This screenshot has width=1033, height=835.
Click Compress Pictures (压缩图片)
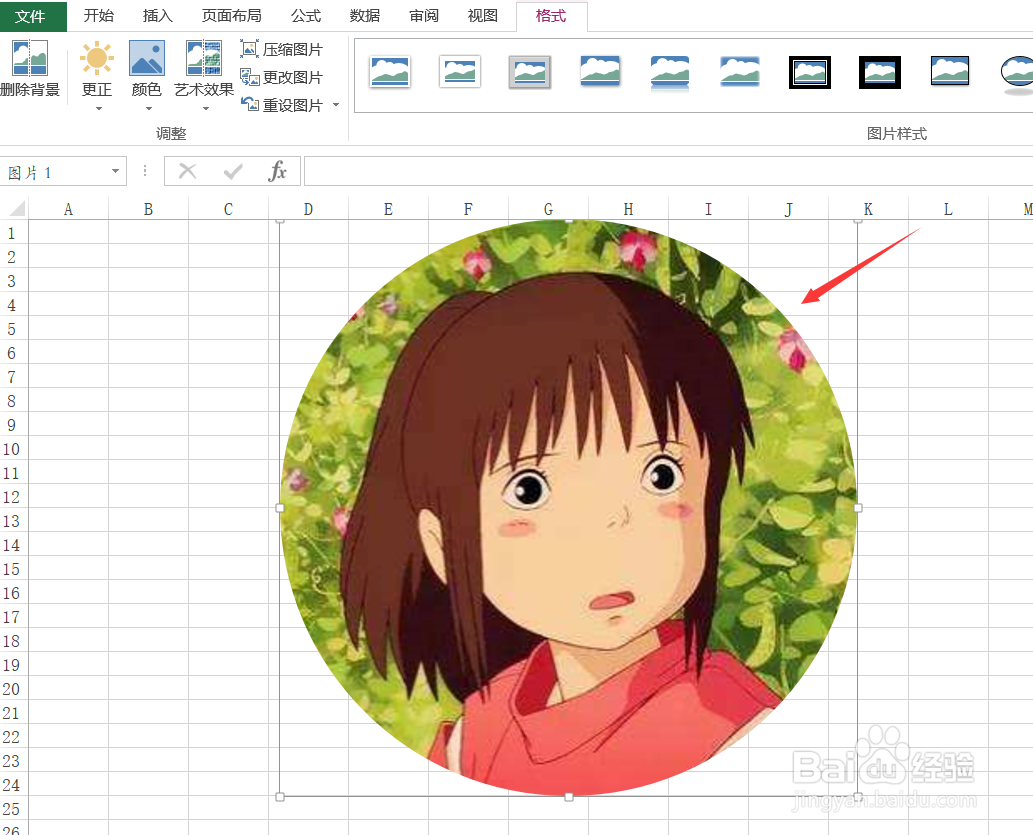(x=282, y=49)
